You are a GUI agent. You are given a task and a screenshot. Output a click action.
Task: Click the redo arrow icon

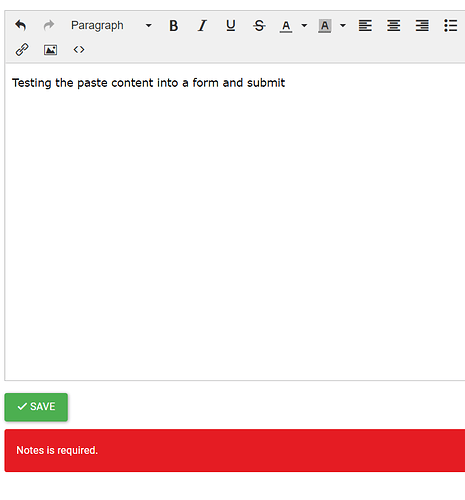pyautogui.click(x=49, y=25)
